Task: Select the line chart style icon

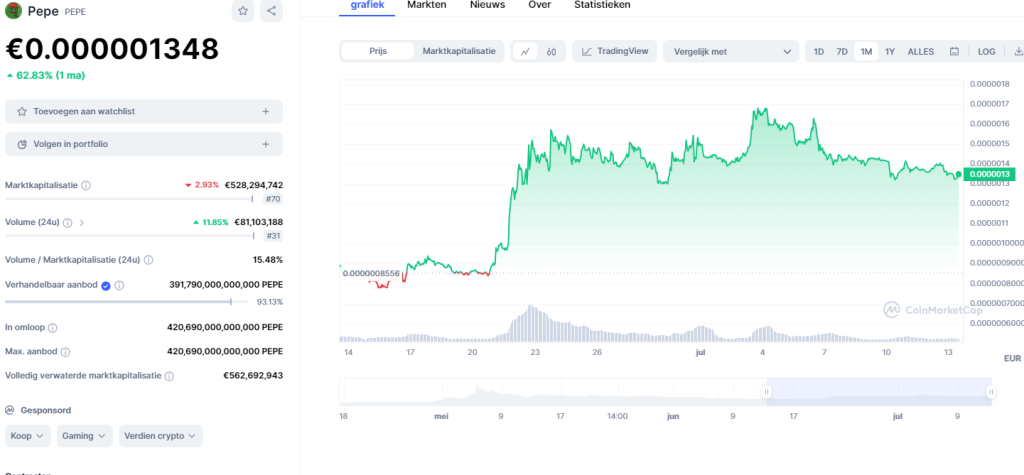Action: click(x=524, y=52)
